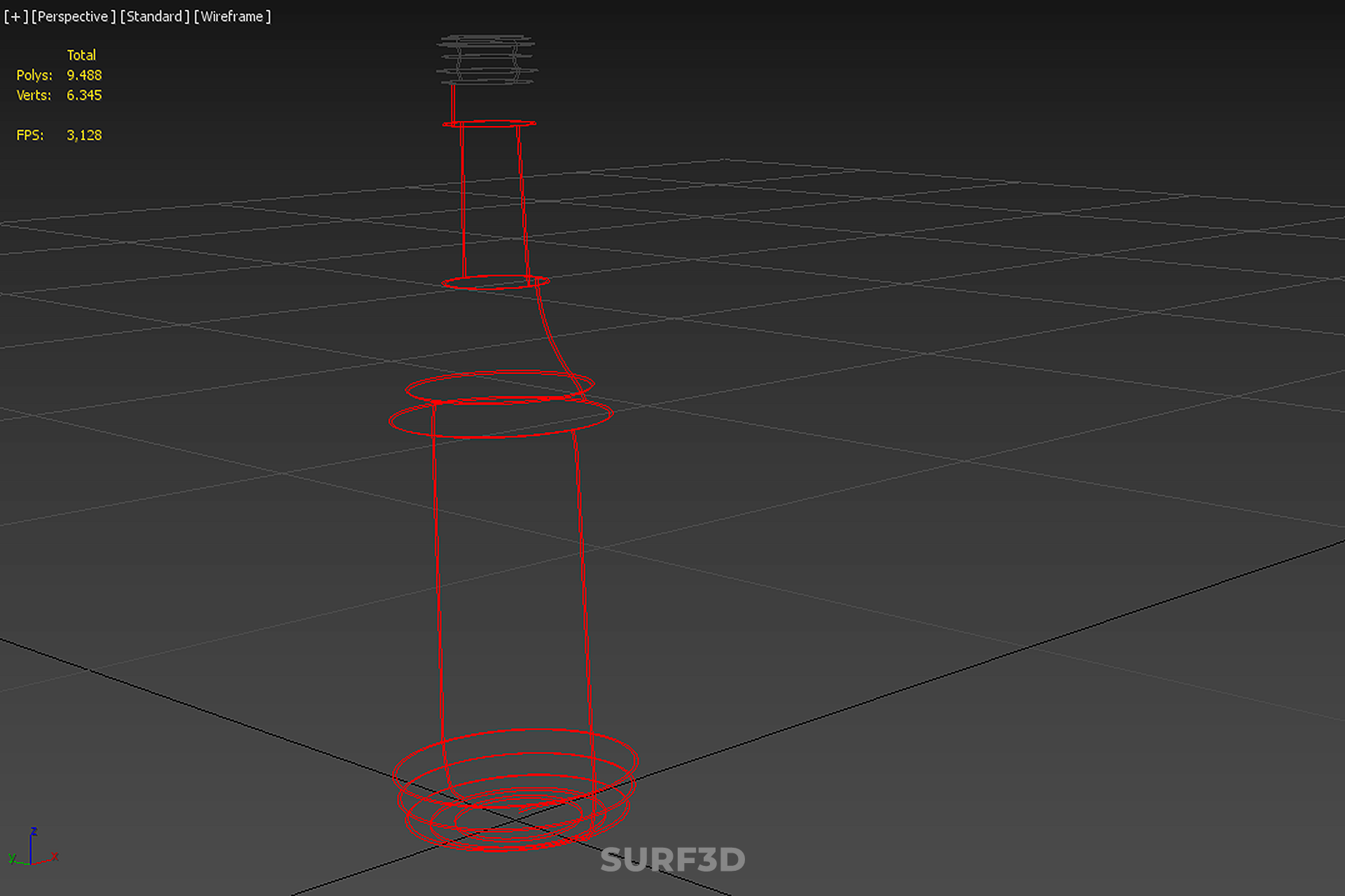Click the FPS value 3,128
Screen dimensions: 1345x896
click(84, 135)
